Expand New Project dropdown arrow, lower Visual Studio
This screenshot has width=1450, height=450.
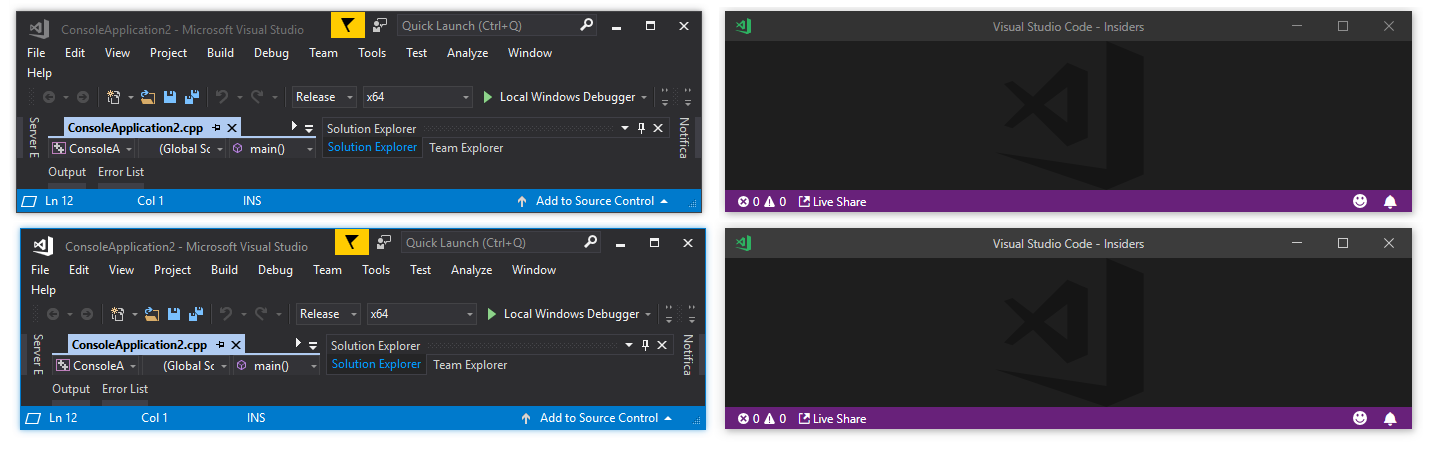(135, 314)
